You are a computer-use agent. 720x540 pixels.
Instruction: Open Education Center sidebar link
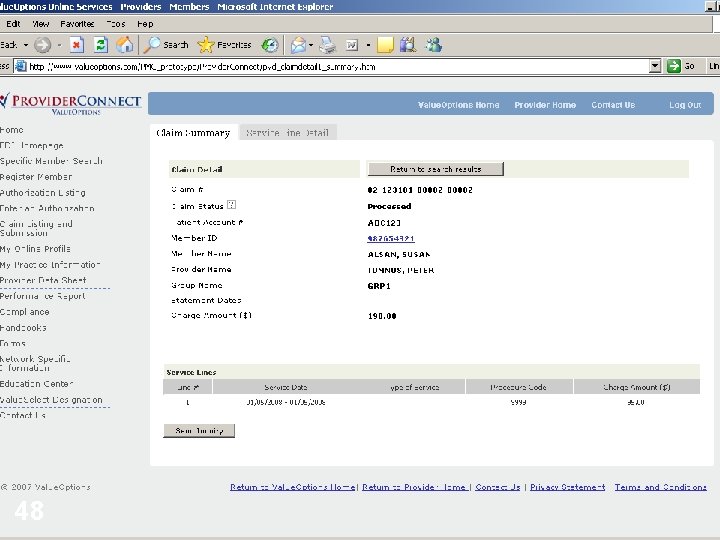(x=37, y=383)
